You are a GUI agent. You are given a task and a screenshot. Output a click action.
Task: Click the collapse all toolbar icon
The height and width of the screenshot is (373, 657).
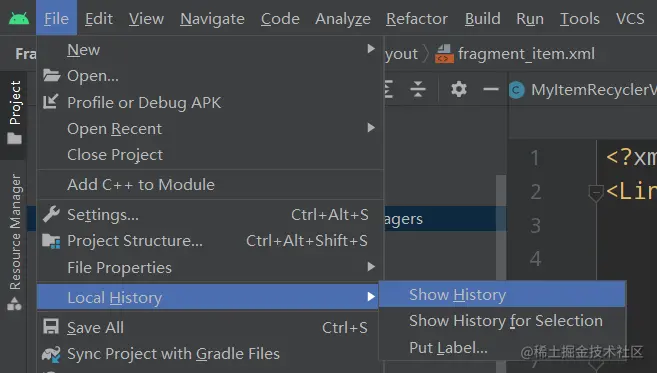pos(418,89)
